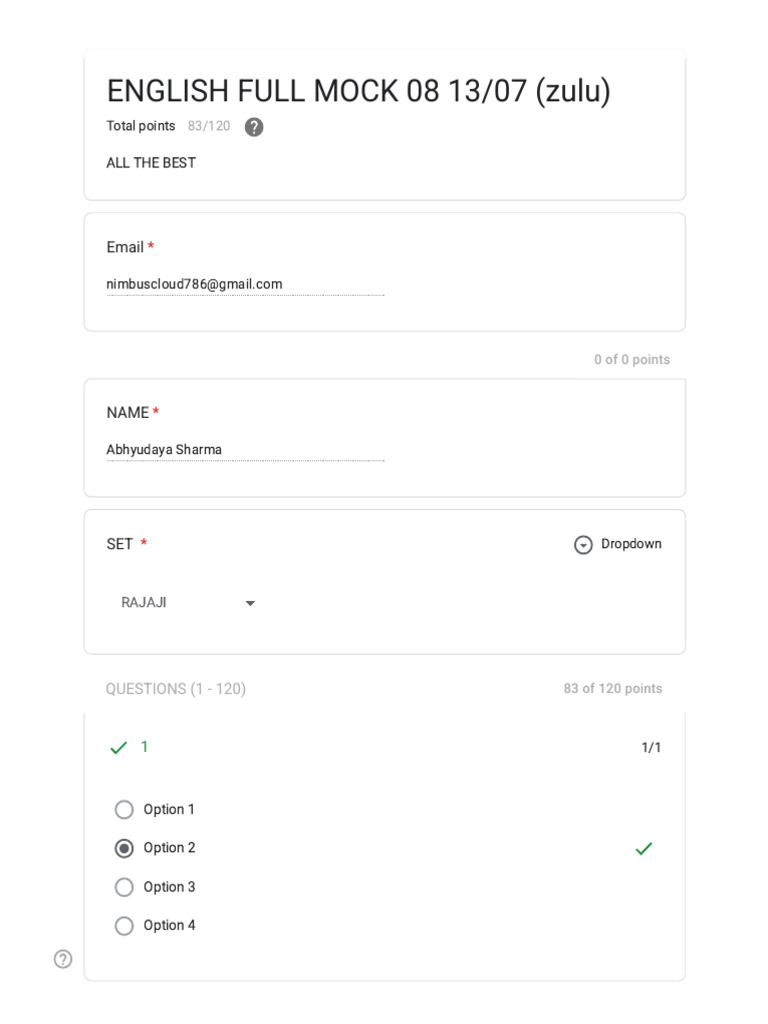Click the total points help icon
Viewport: 768px width, 1024px height.
[x=254, y=127]
